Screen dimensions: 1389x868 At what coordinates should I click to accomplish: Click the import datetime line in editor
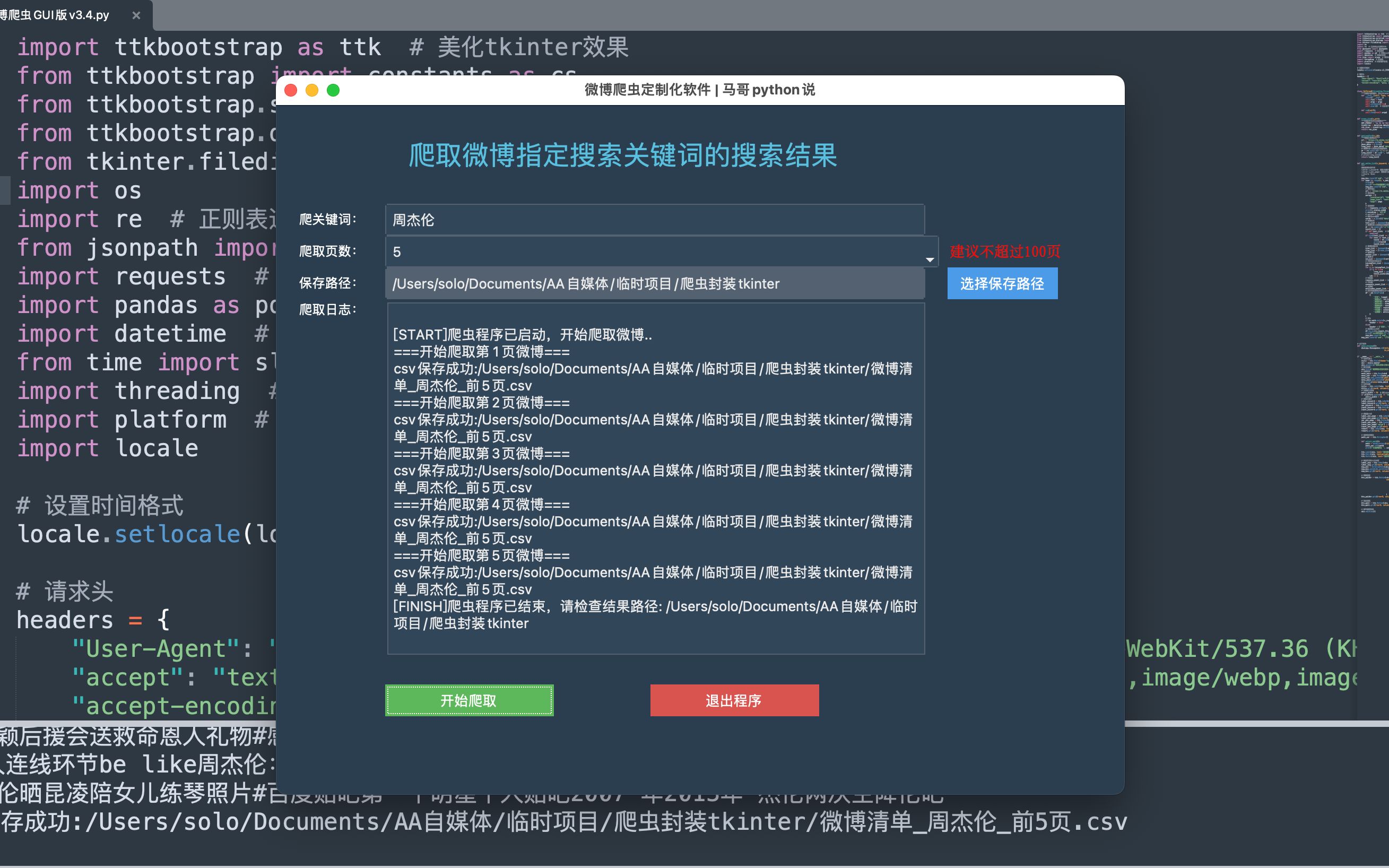coord(121,334)
